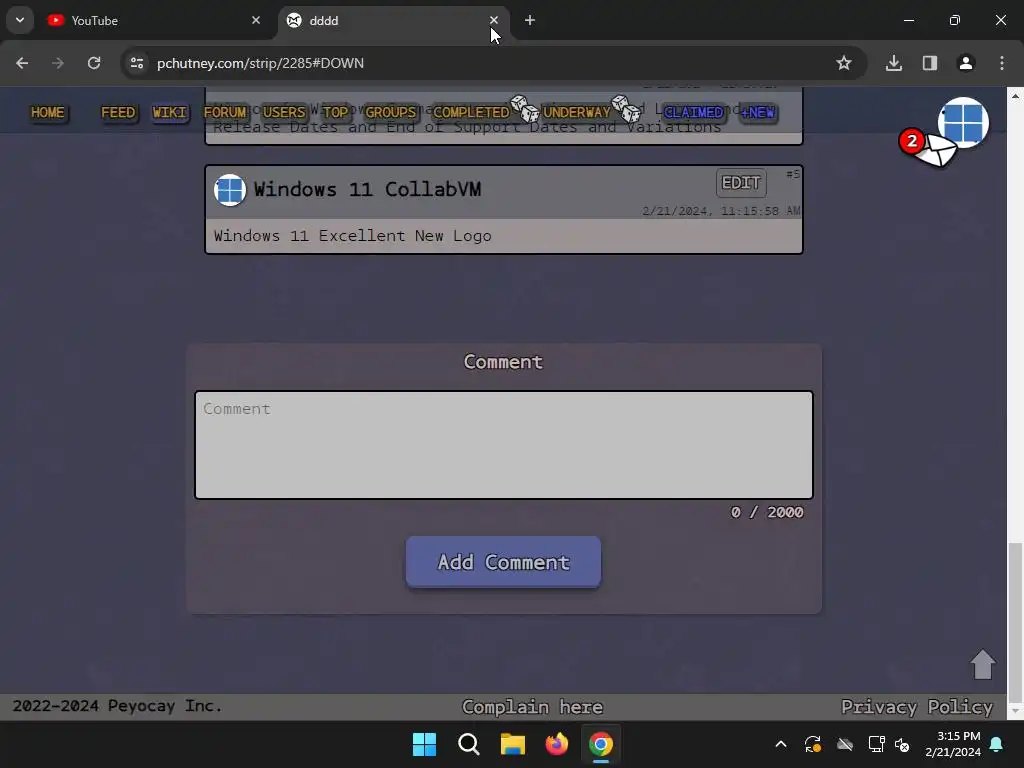
Task: Open the muted volume tray icon
Action: coord(903,744)
